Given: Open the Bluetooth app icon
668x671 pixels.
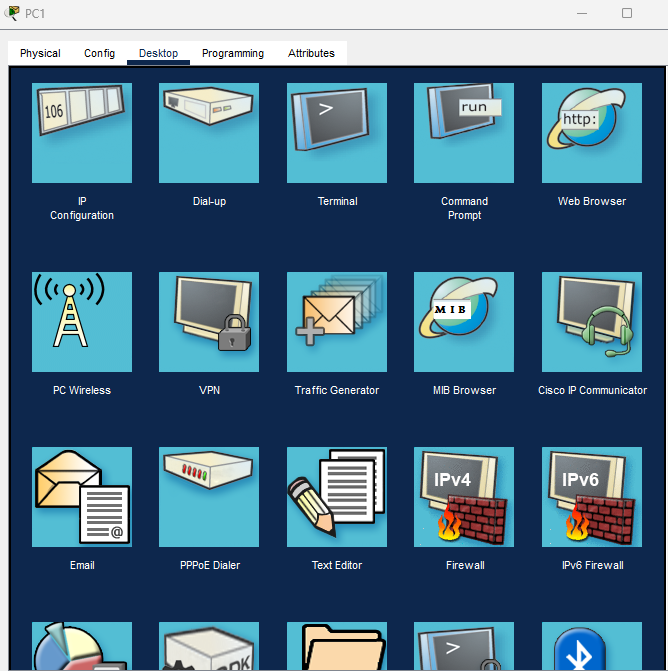Looking at the screenshot, I should click(592, 646).
